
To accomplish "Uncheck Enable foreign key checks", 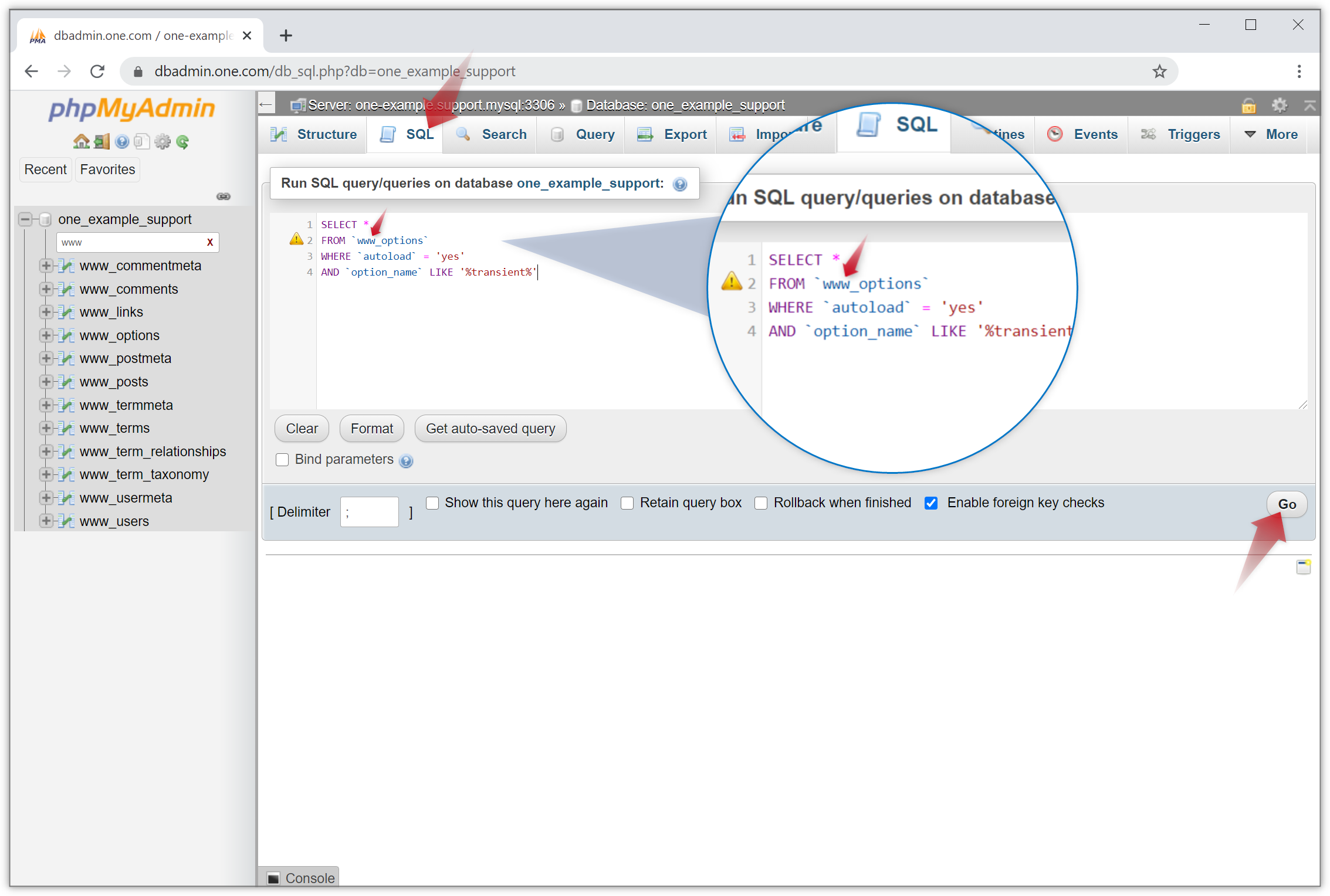I will (x=931, y=503).
